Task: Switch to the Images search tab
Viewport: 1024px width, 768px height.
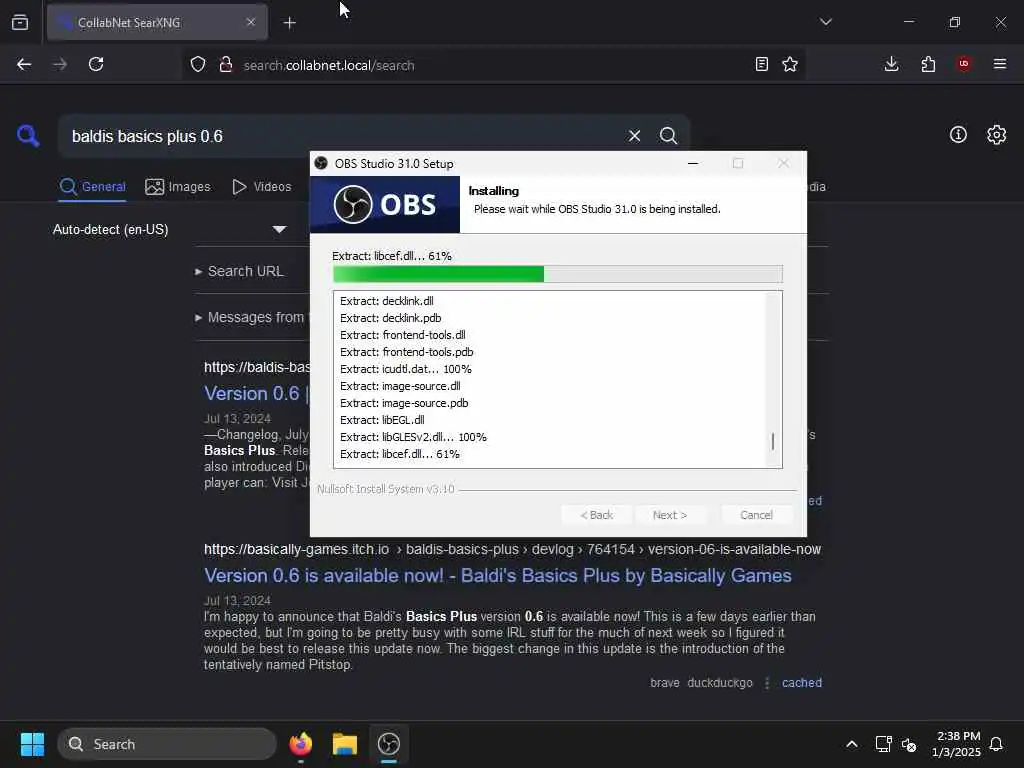Action: 178,187
